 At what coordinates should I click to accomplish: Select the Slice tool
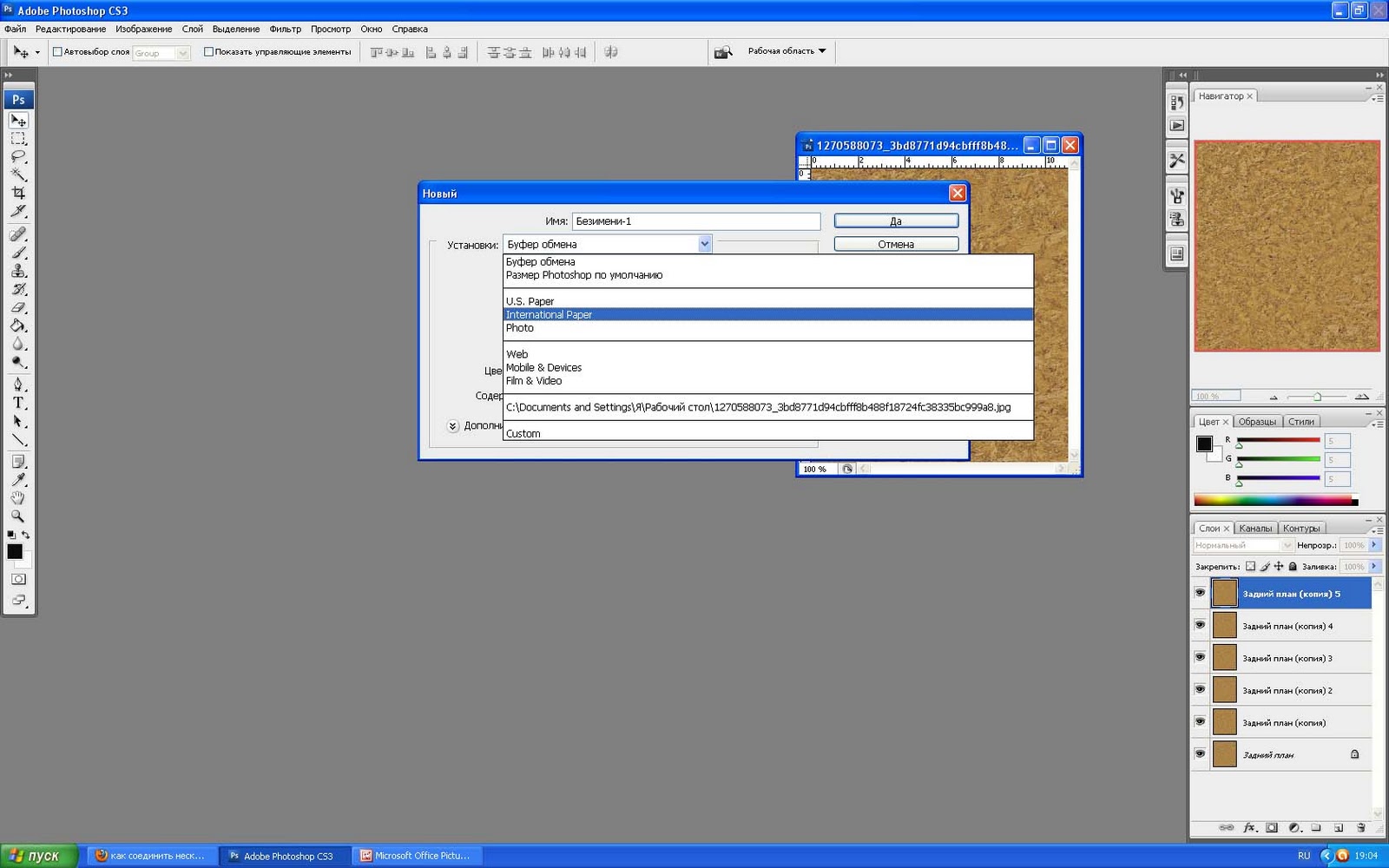(x=18, y=212)
